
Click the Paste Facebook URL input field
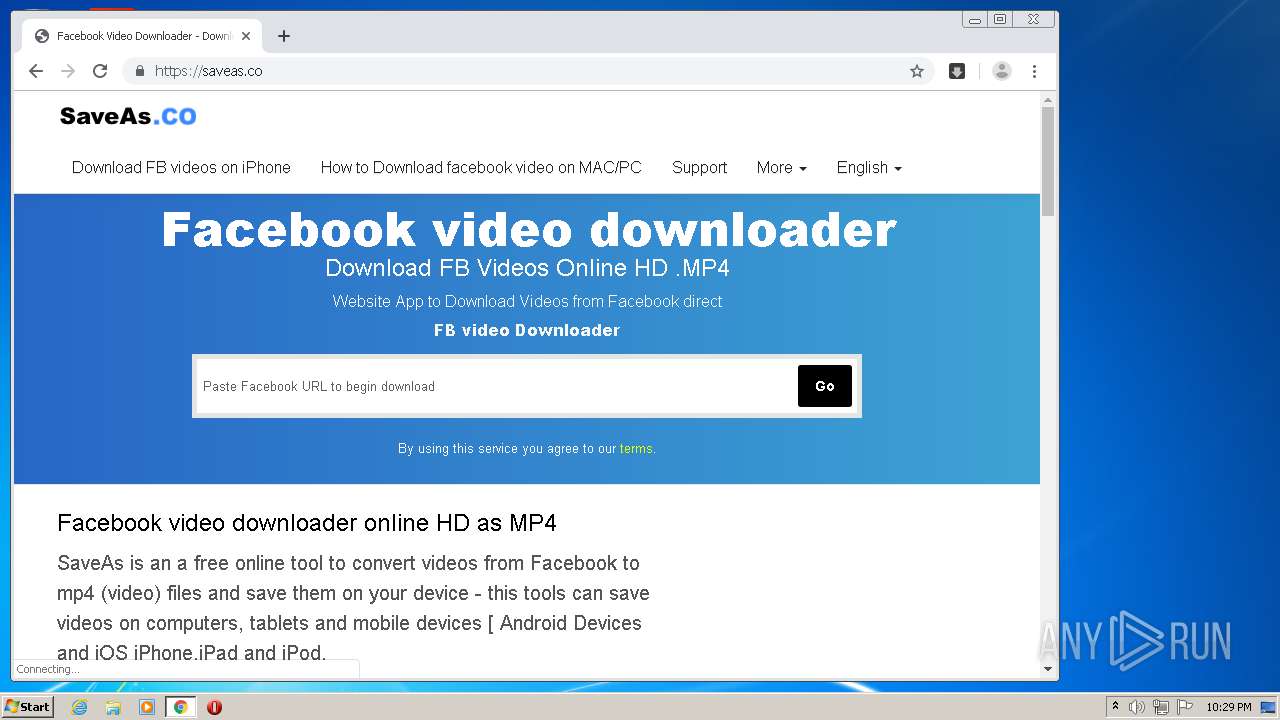point(496,386)
